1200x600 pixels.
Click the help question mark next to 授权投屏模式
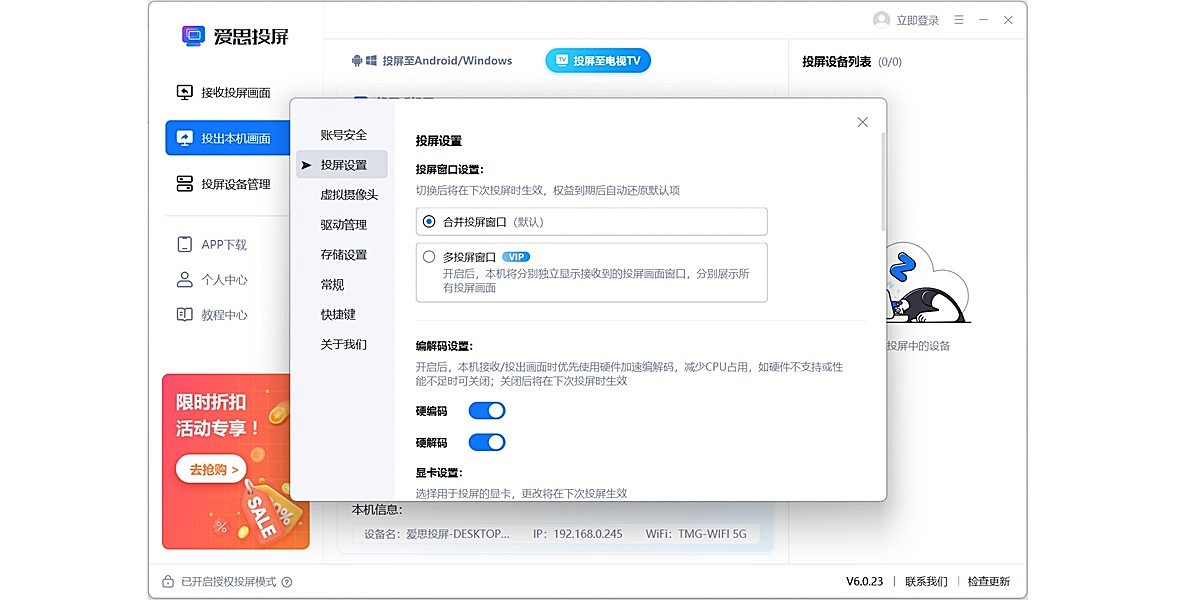(x=285, y=580)
